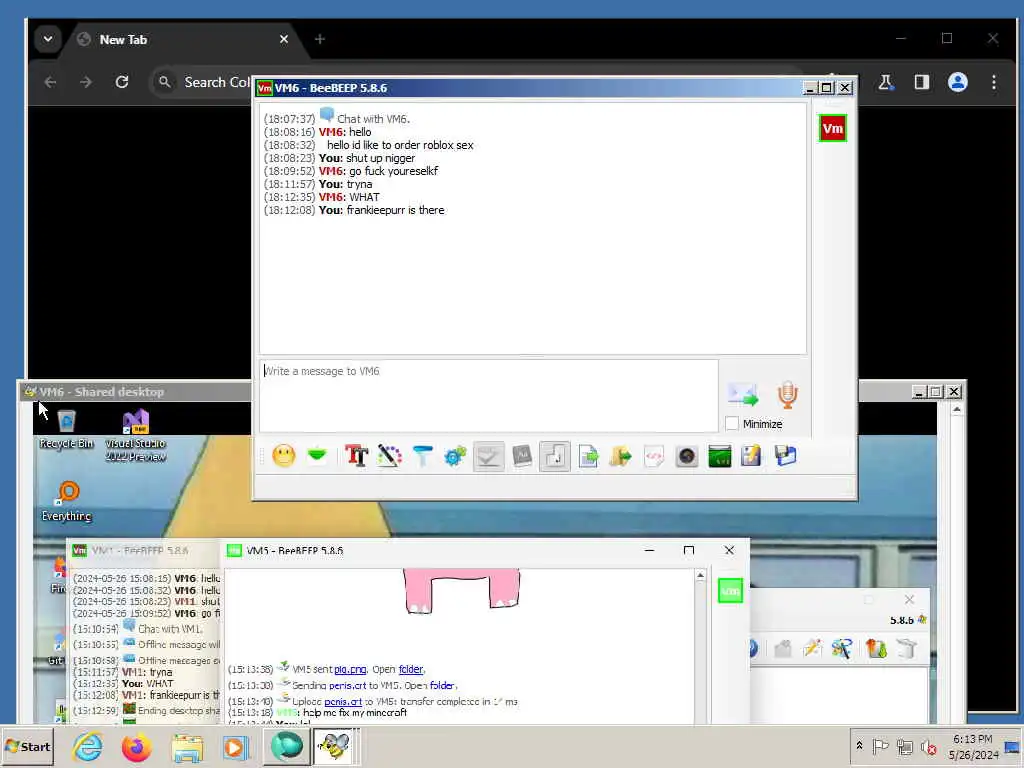The height and width of the screenshot is (768, 1024).
Task: Open the emoticons picker in VM6 chat
Action: (283, 456)
